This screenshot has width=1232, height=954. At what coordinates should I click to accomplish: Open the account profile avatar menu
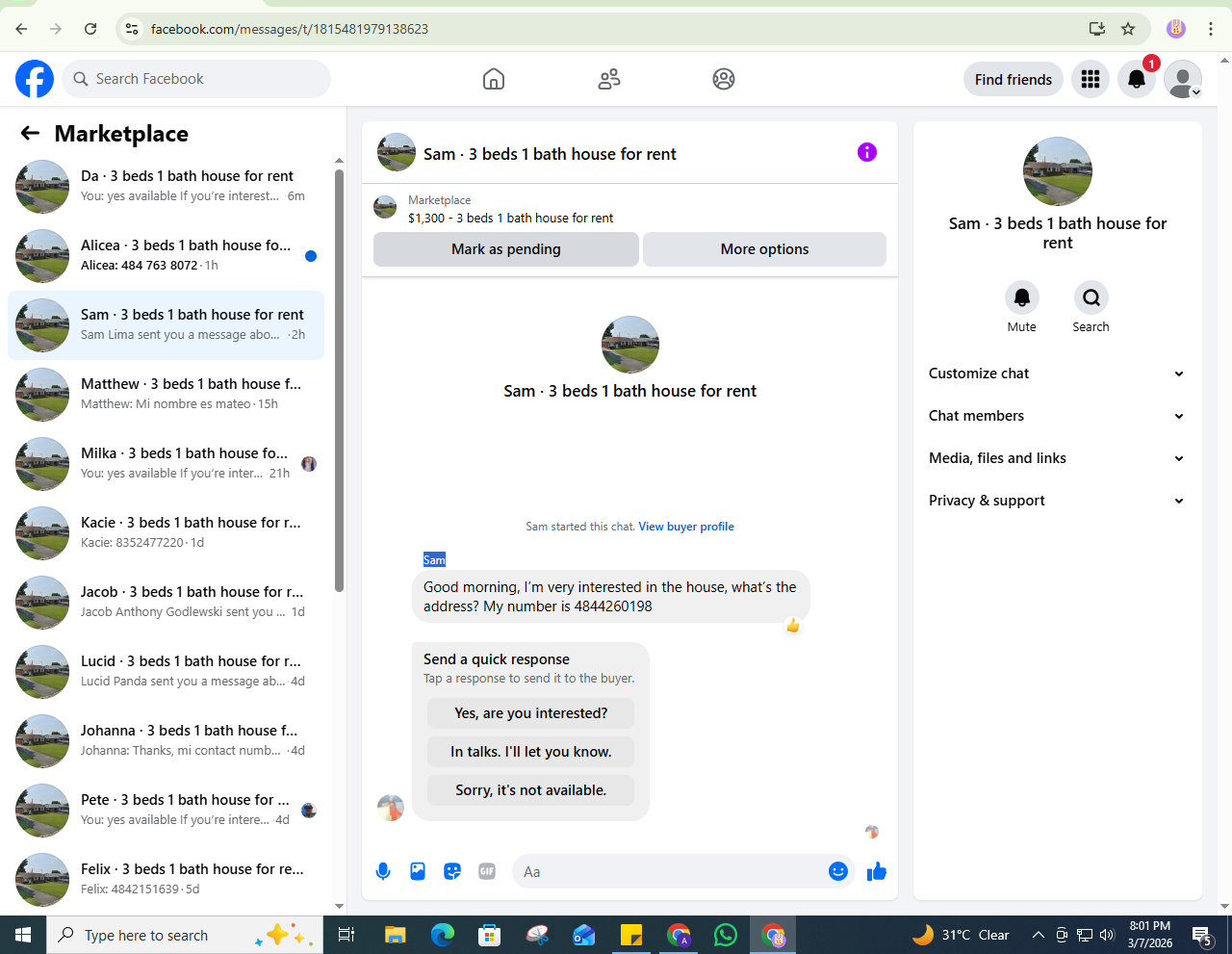coord(1183,79)
